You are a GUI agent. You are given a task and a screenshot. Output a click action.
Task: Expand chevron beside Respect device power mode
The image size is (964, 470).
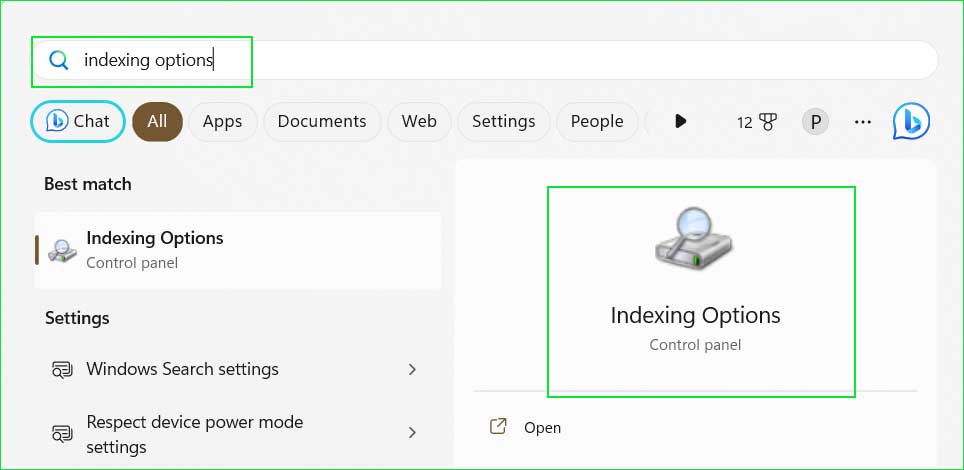(413, 433)
